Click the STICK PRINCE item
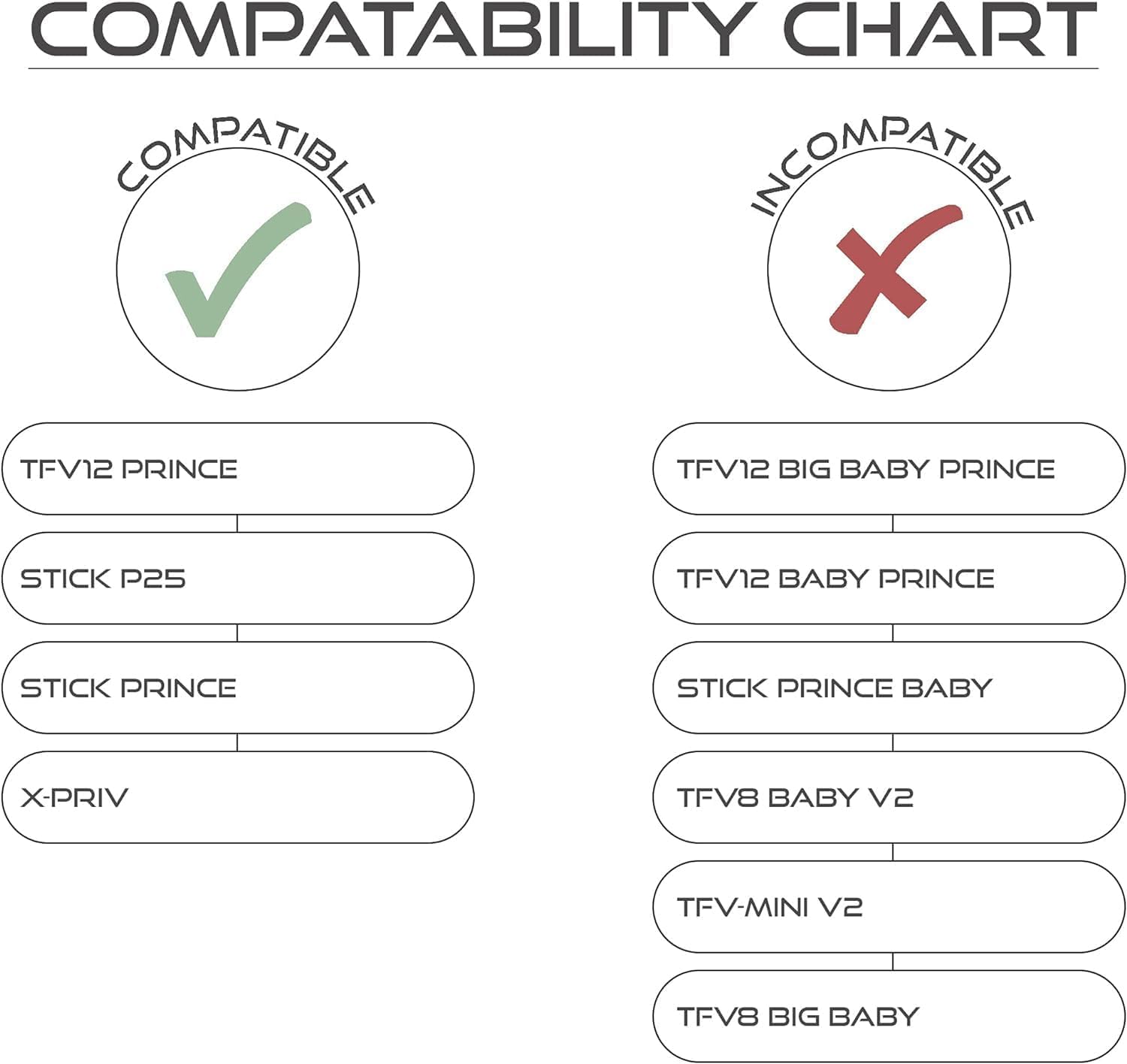Image resolution: width=1127 pixels, height=1064 pixels. click(237, 688)
